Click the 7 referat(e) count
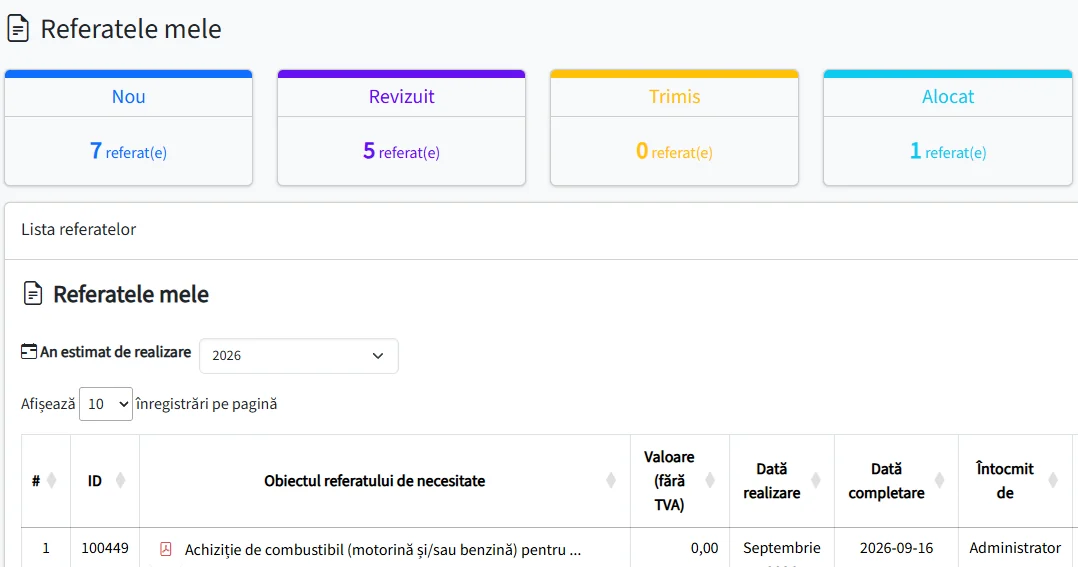1078x567 pixels. click(x=129, y=151)
